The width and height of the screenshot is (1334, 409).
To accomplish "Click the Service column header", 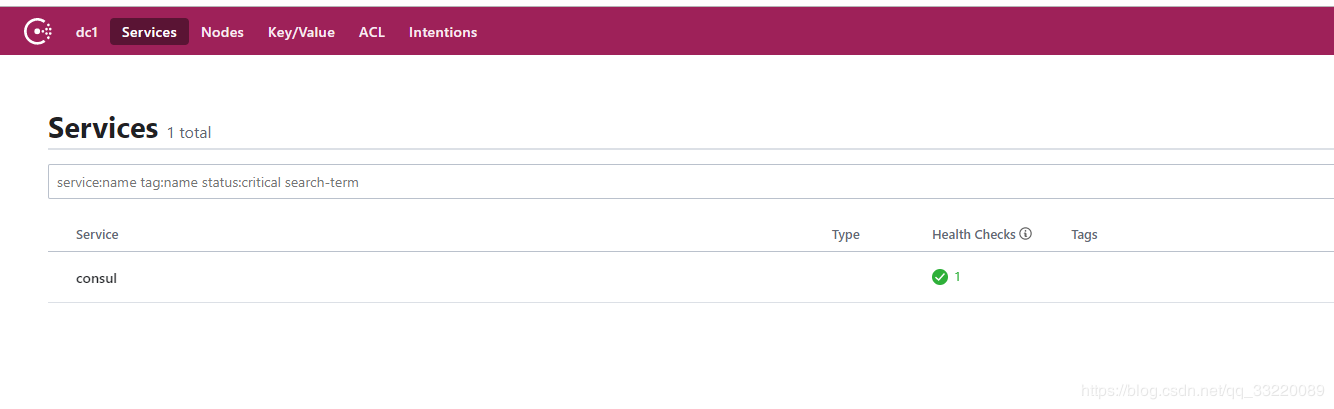I will [97, 234].
